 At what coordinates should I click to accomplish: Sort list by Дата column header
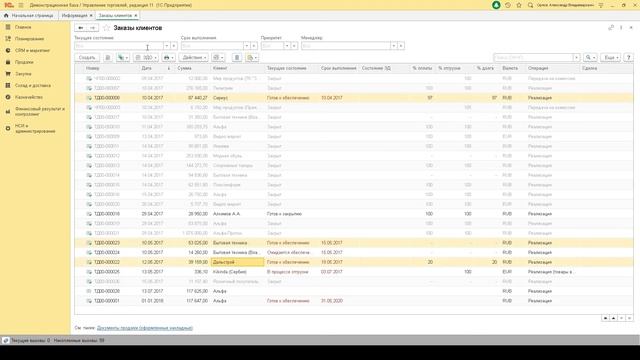pos(156,68)
